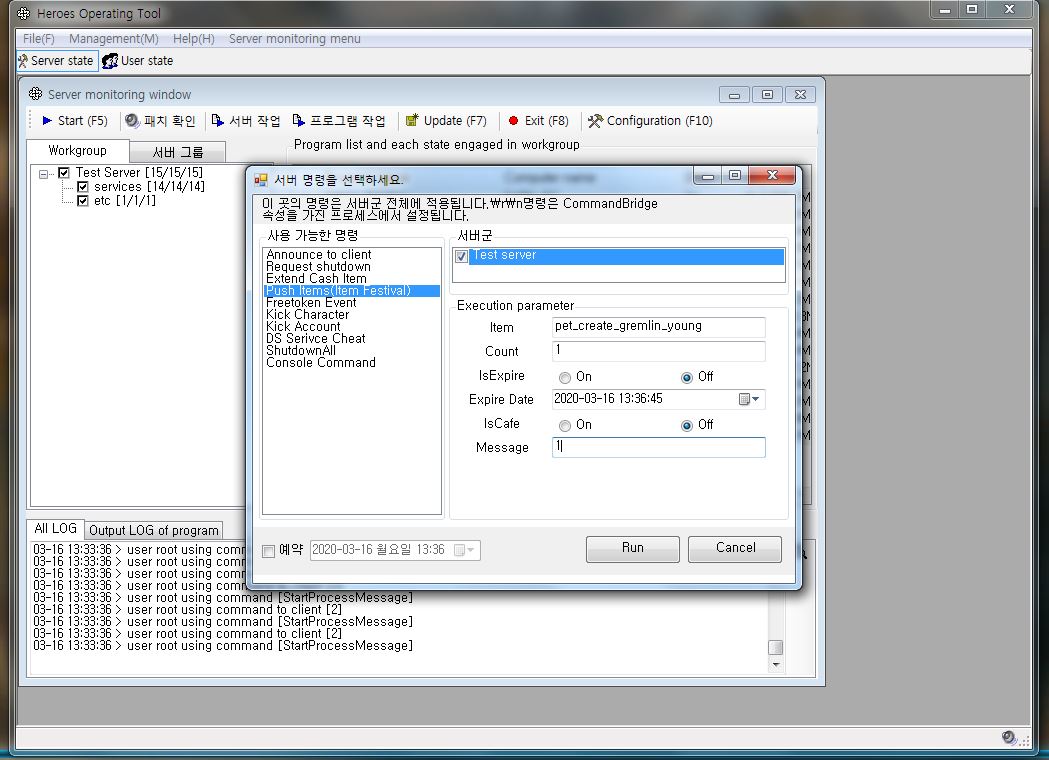Click the log scrollbar down arrow
The image size is (1049, 760).
tap(776, 664)
